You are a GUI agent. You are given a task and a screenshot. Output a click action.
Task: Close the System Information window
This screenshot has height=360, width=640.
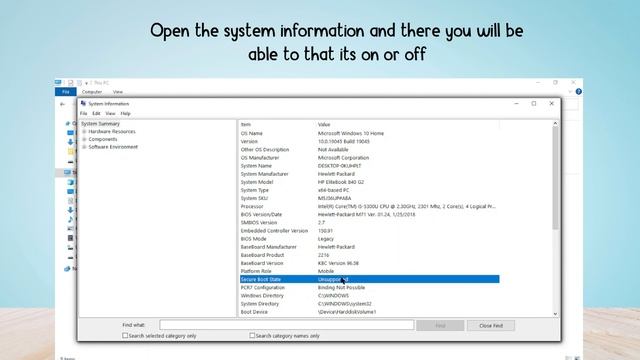551,104
